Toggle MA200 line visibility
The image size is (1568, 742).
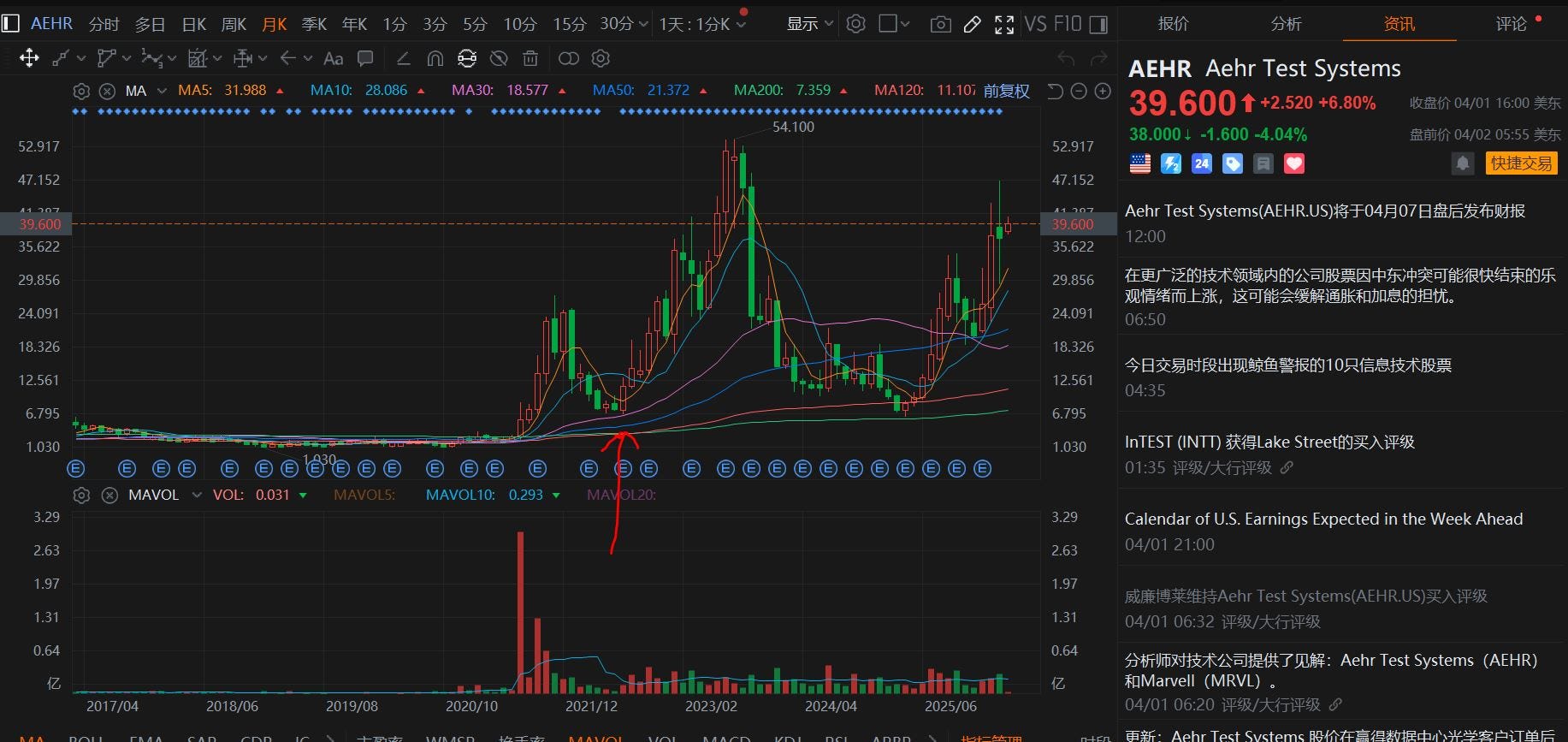pos(791,90)
